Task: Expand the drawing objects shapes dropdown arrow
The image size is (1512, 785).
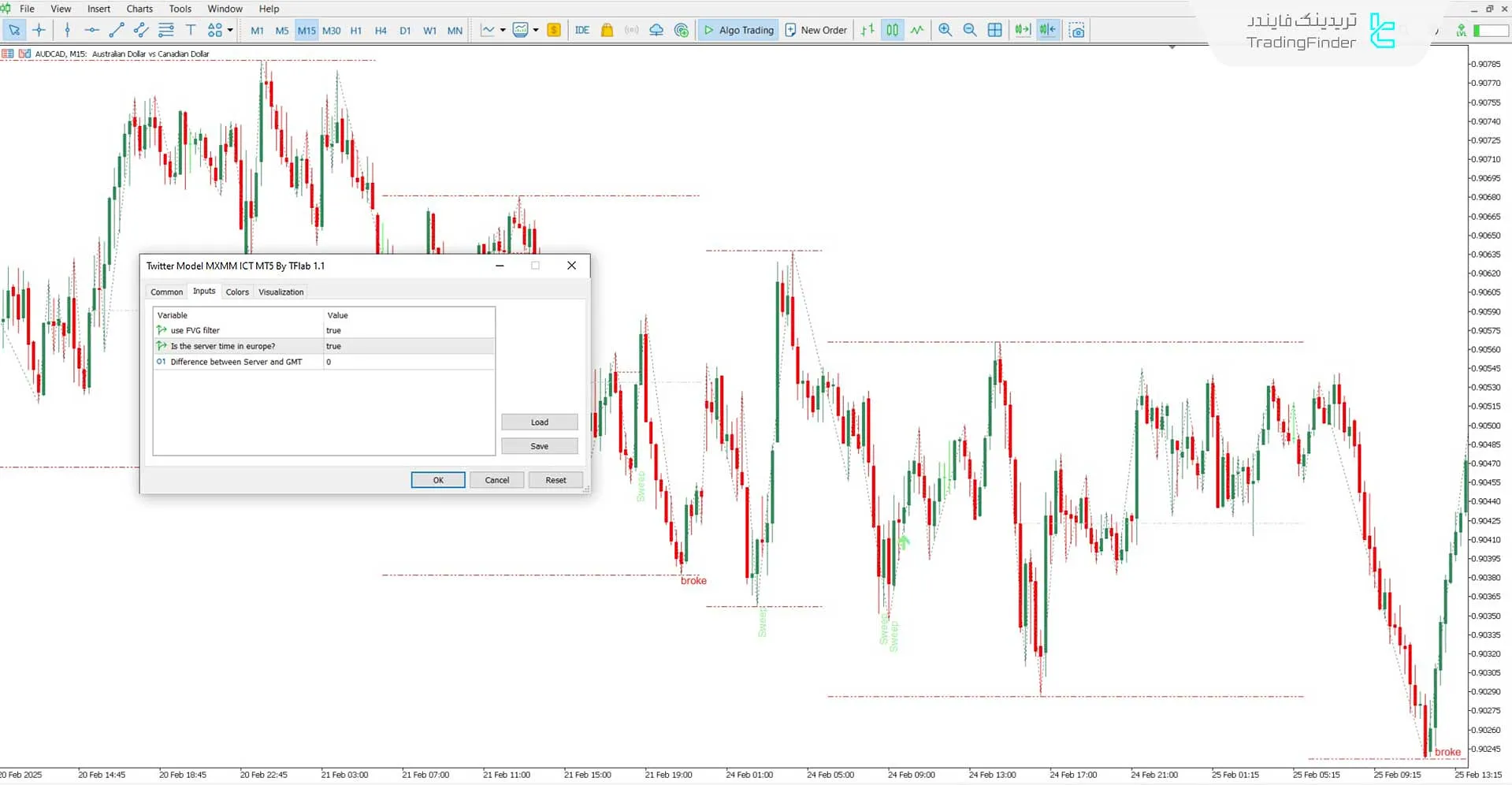Action: (230, 30)
